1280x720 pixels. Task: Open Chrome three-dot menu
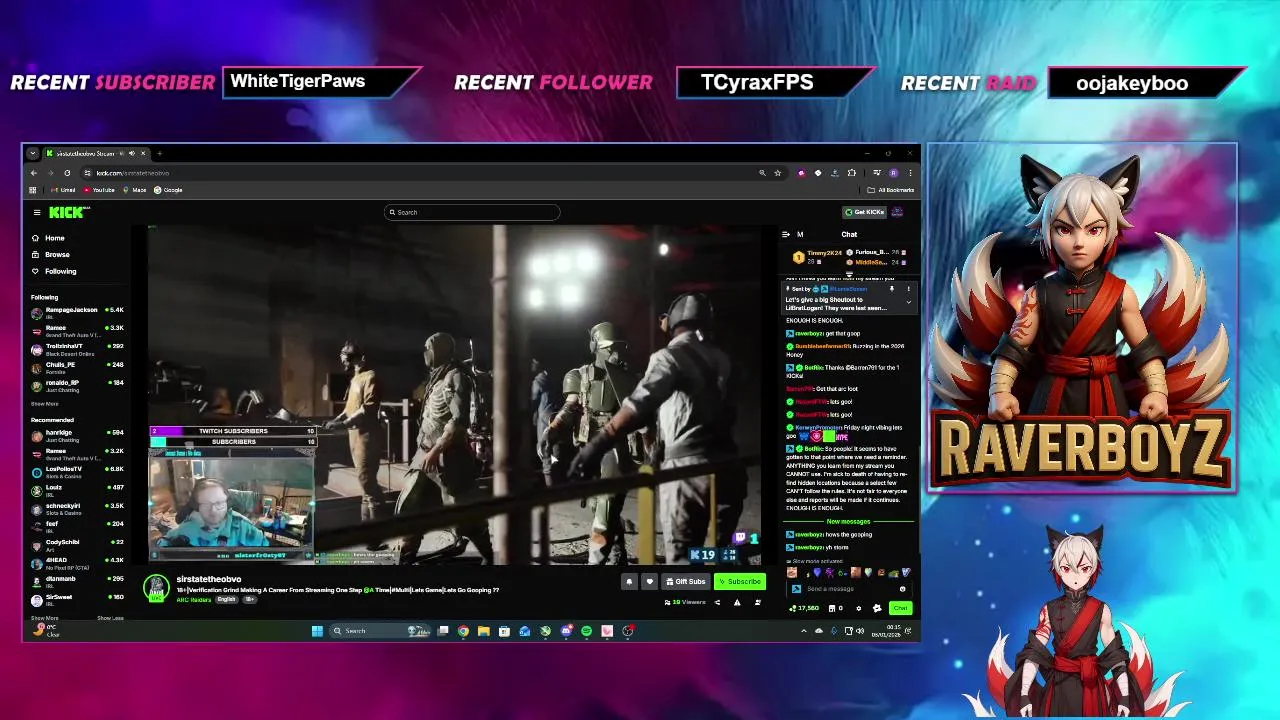coord(910,173)
